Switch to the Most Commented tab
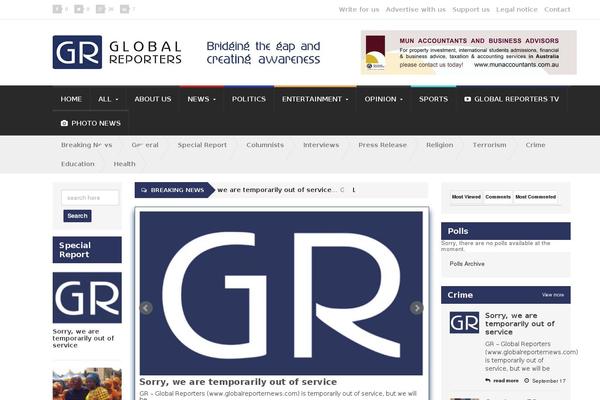The height and width of the screenshot is (400, 600). pyautogui.click(x=535, y=197)
